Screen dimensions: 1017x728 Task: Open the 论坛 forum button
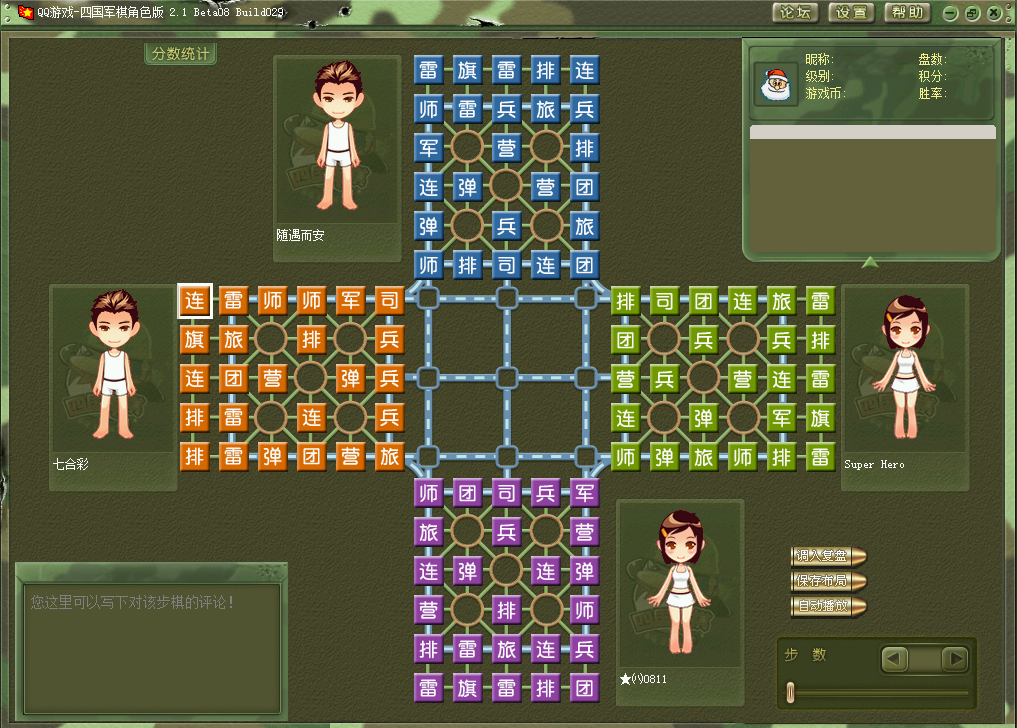tap(795, 12)
